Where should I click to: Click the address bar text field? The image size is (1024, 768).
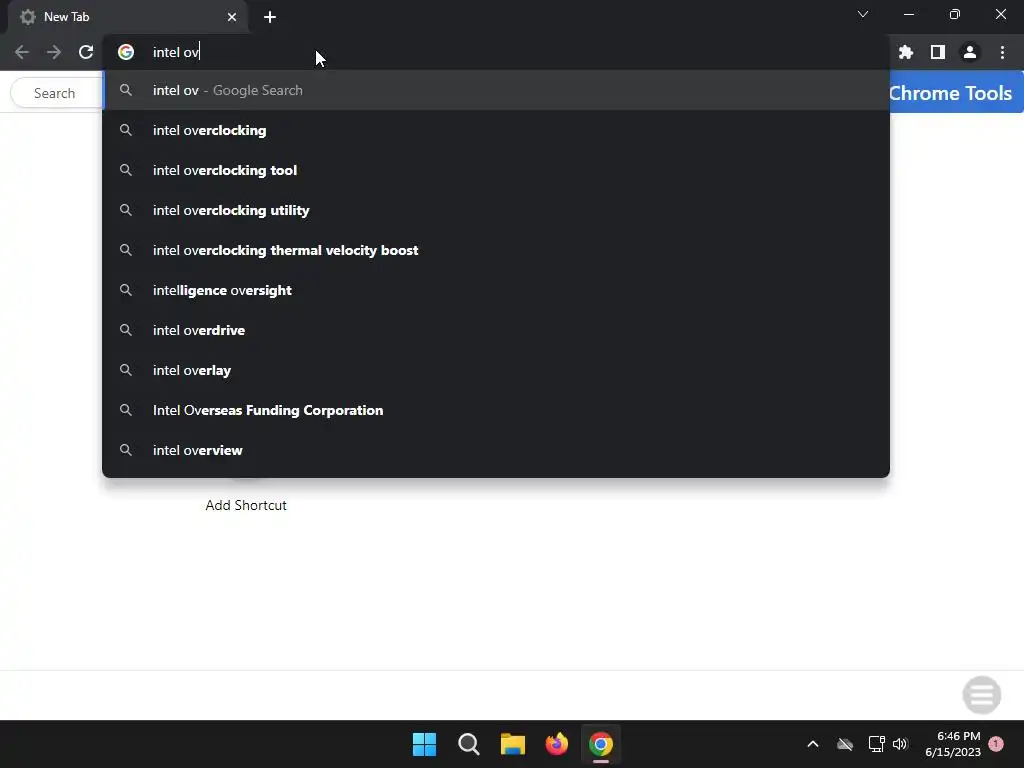[496, 52]
